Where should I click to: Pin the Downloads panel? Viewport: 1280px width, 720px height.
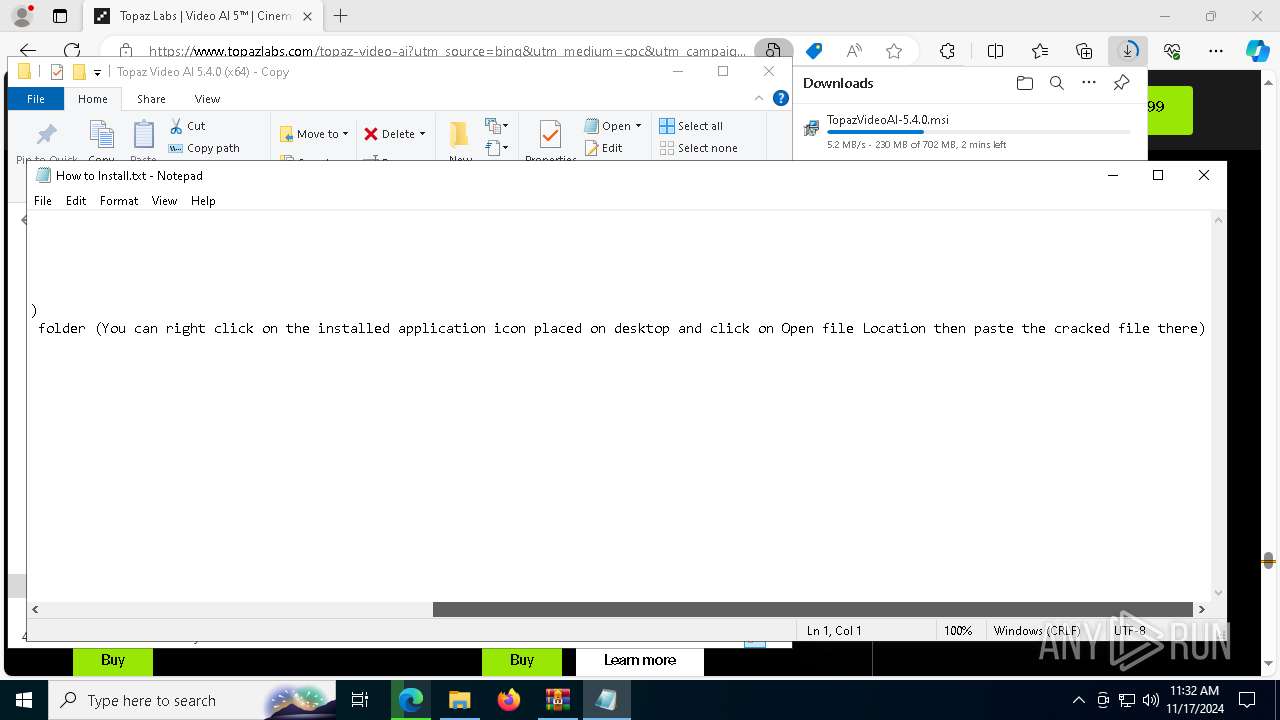pos(1121,83)
